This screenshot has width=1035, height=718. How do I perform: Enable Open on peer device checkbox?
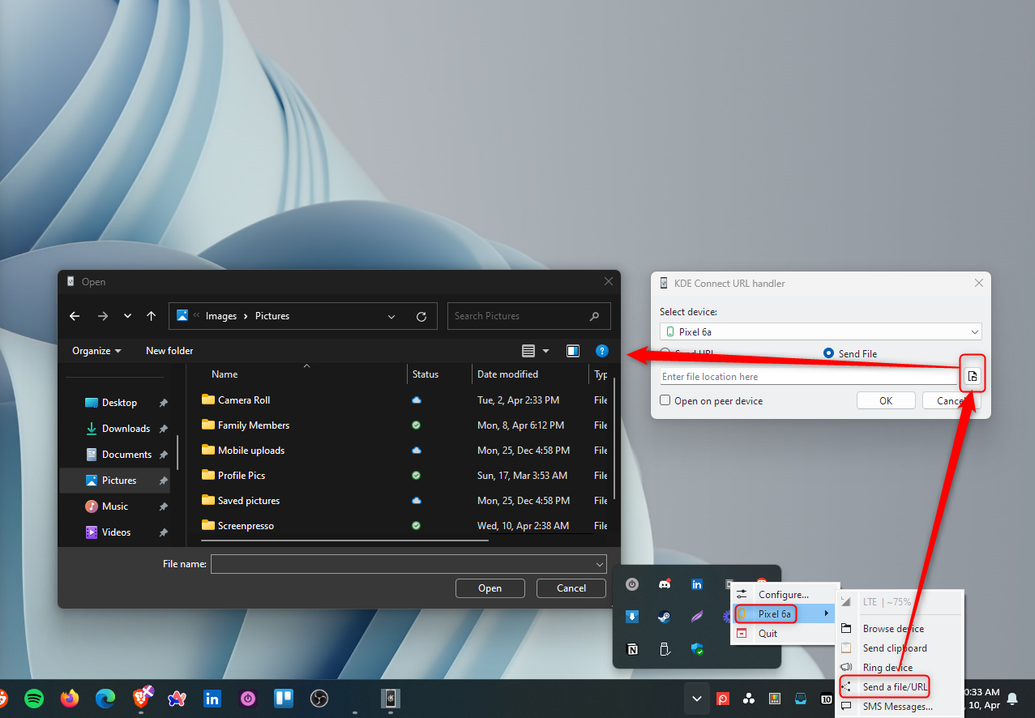pyautogui.click(x=665, y=400)
